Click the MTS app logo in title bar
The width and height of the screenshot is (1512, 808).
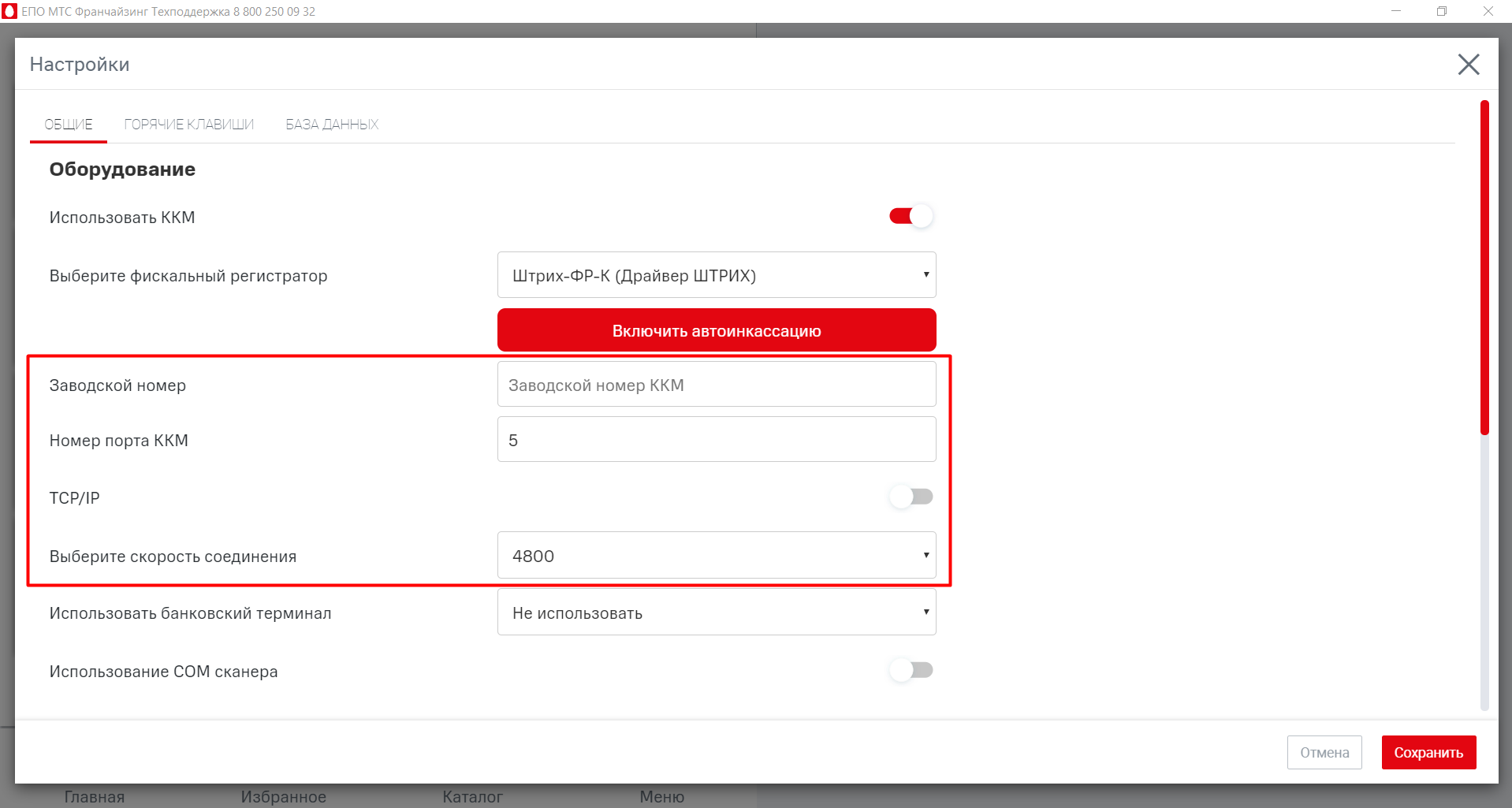9,11
